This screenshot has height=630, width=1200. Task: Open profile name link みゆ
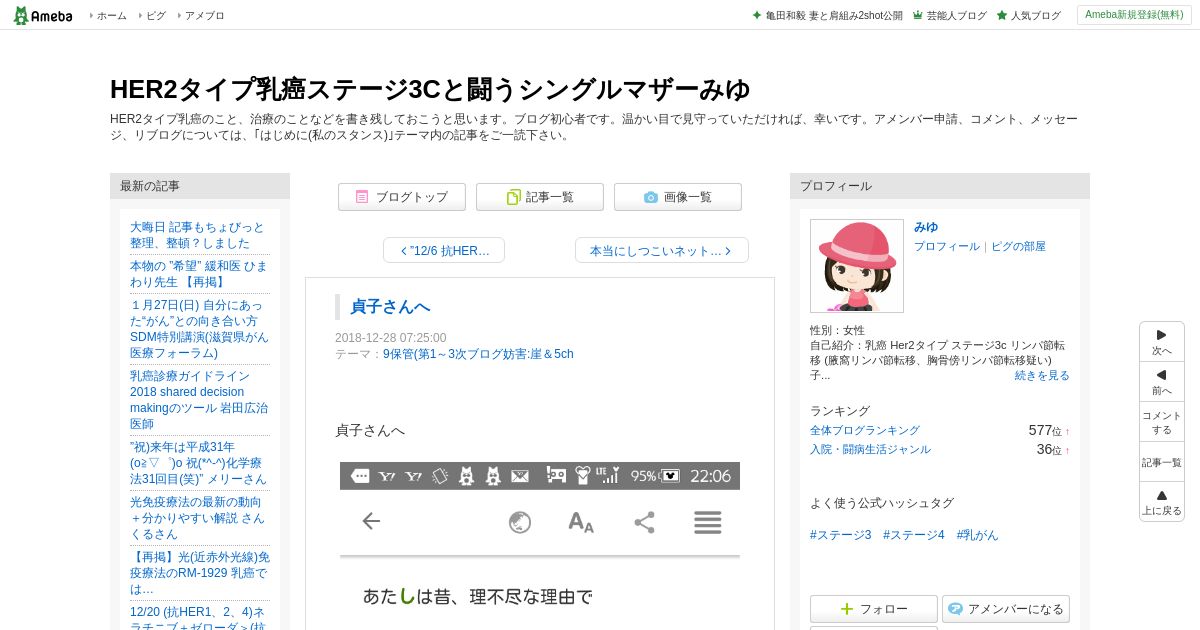(x=926, y=227)
